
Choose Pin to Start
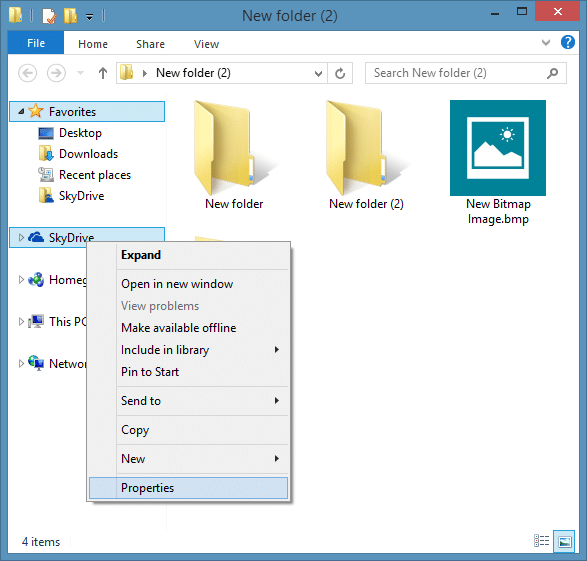189,372
